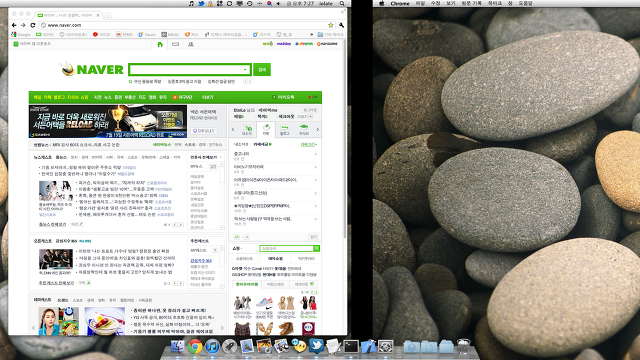
Task: Open the Chrome wrench settings menu
Action: [x=341, y=25]
